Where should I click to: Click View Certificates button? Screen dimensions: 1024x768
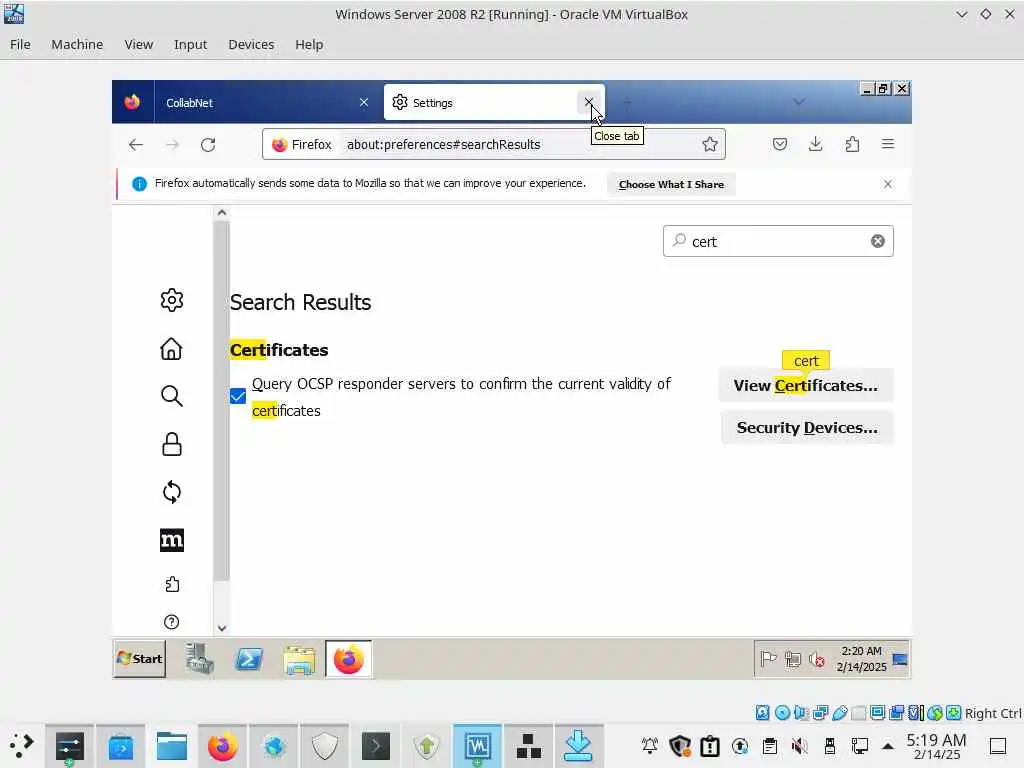pos(805,385)
